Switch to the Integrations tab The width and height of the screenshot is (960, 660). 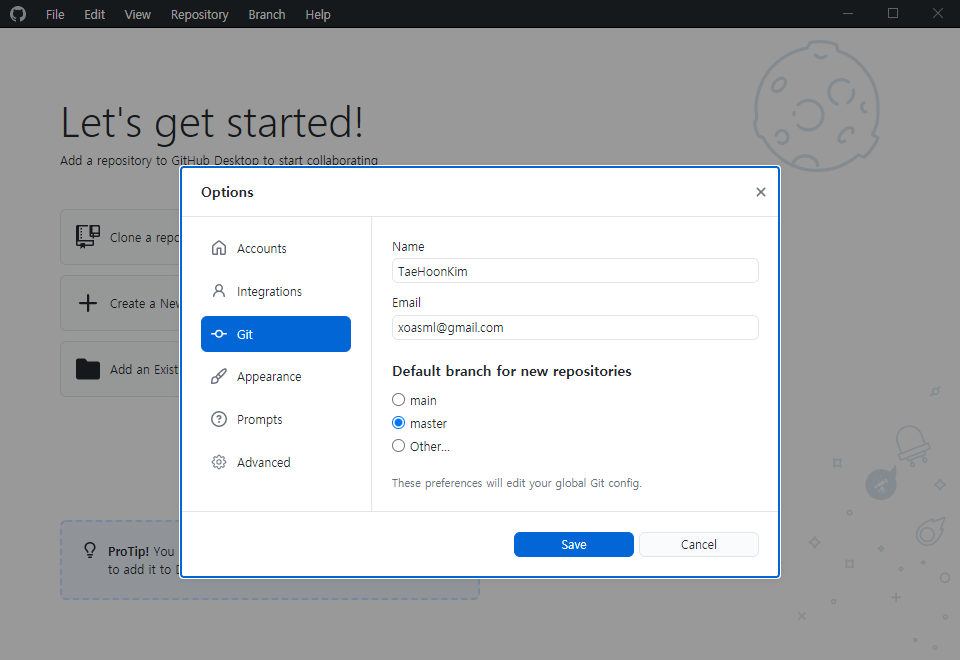coord(276,291)
